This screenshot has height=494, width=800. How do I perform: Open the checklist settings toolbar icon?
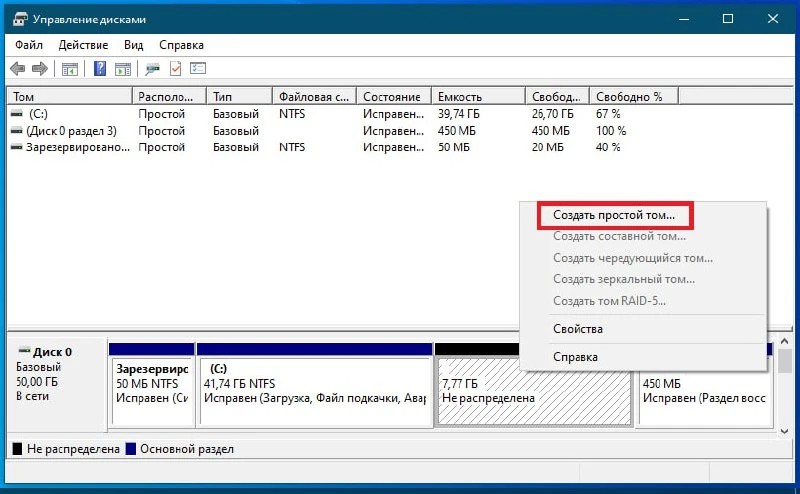(x=198, y=68)
